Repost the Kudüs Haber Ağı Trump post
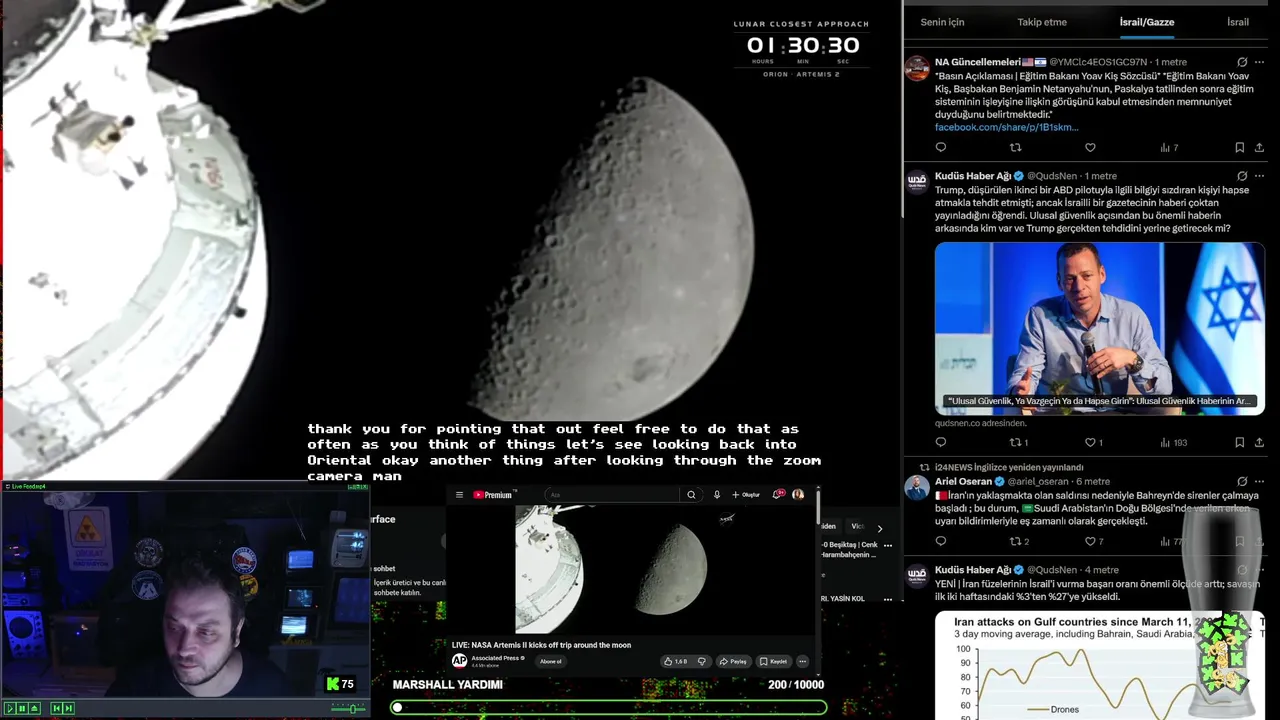 tap(1018, 442)
